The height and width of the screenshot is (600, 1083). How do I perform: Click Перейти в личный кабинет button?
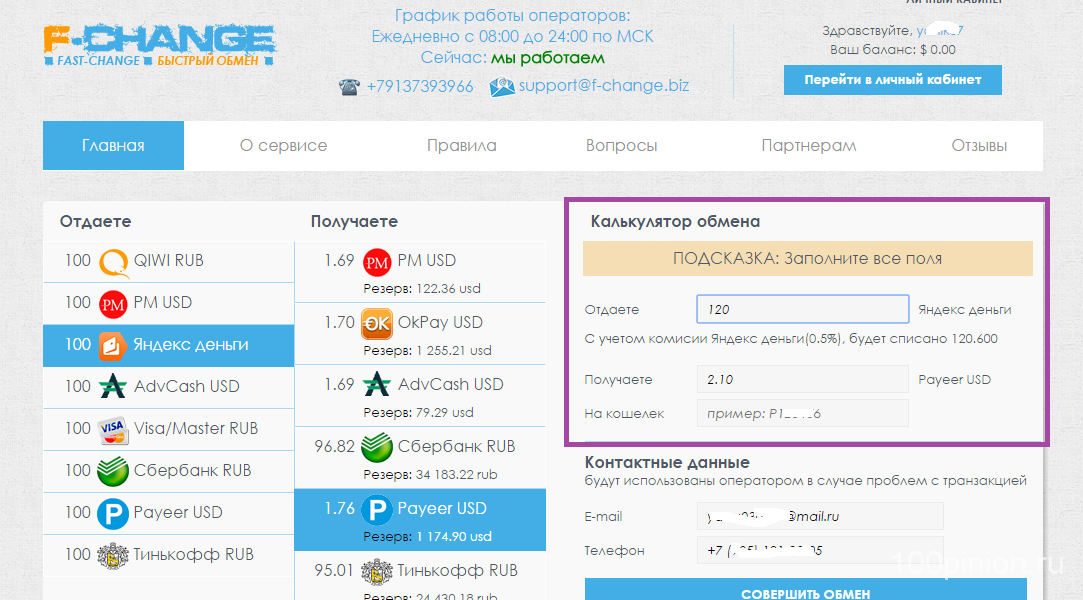coord(892,80)
